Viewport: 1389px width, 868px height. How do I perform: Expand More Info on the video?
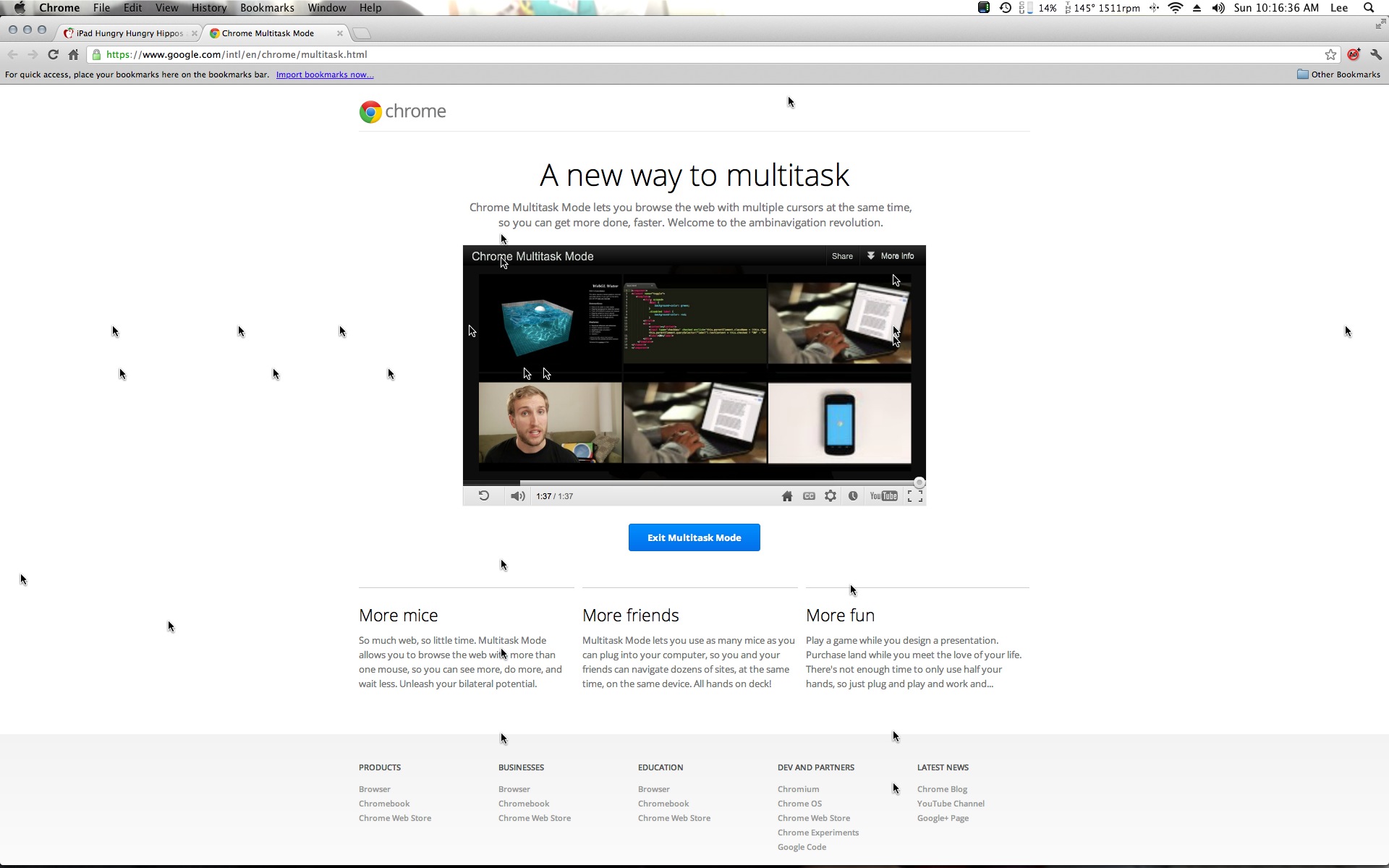(x=891, y=256)
